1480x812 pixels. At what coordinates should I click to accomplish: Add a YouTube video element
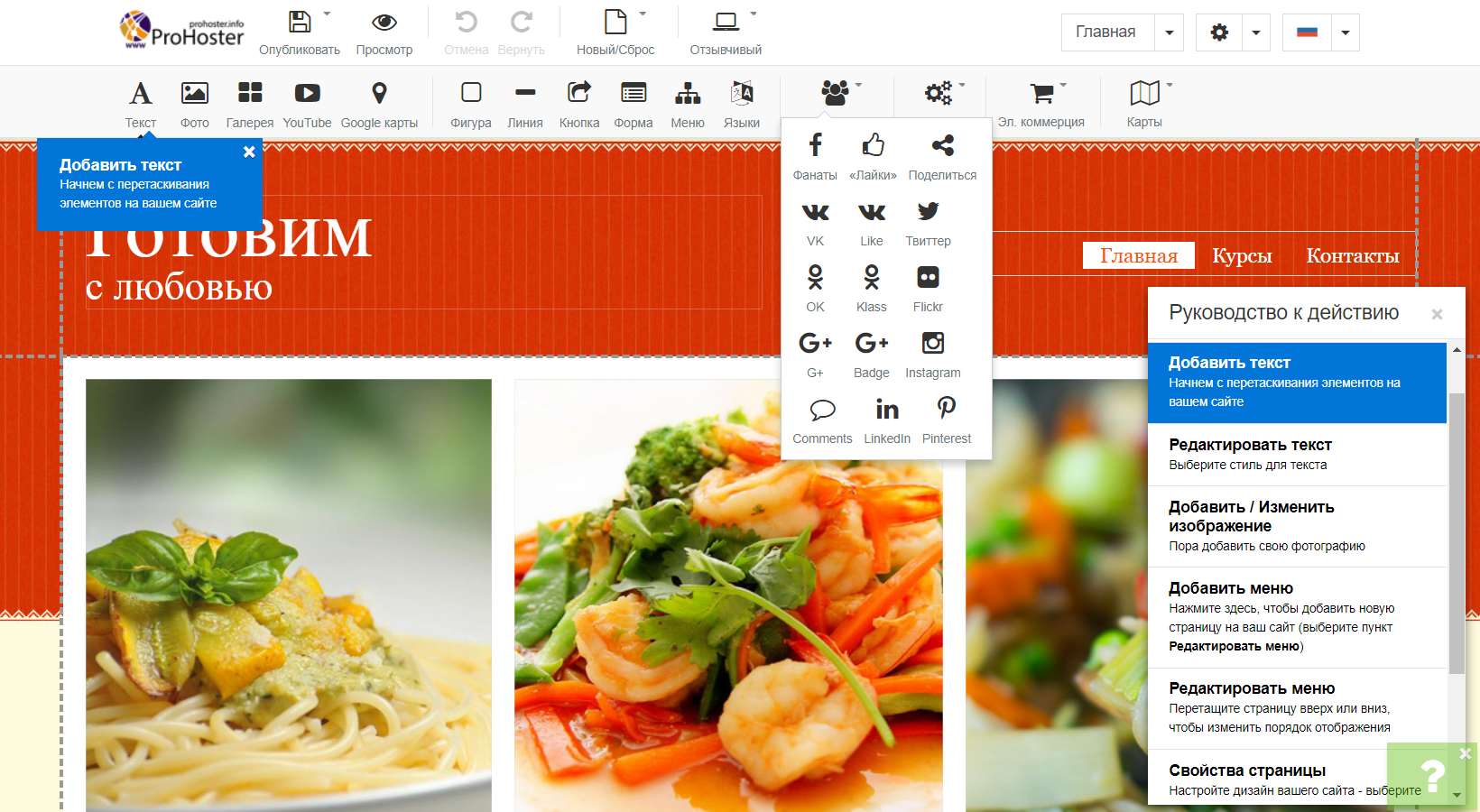pos(307,94)
